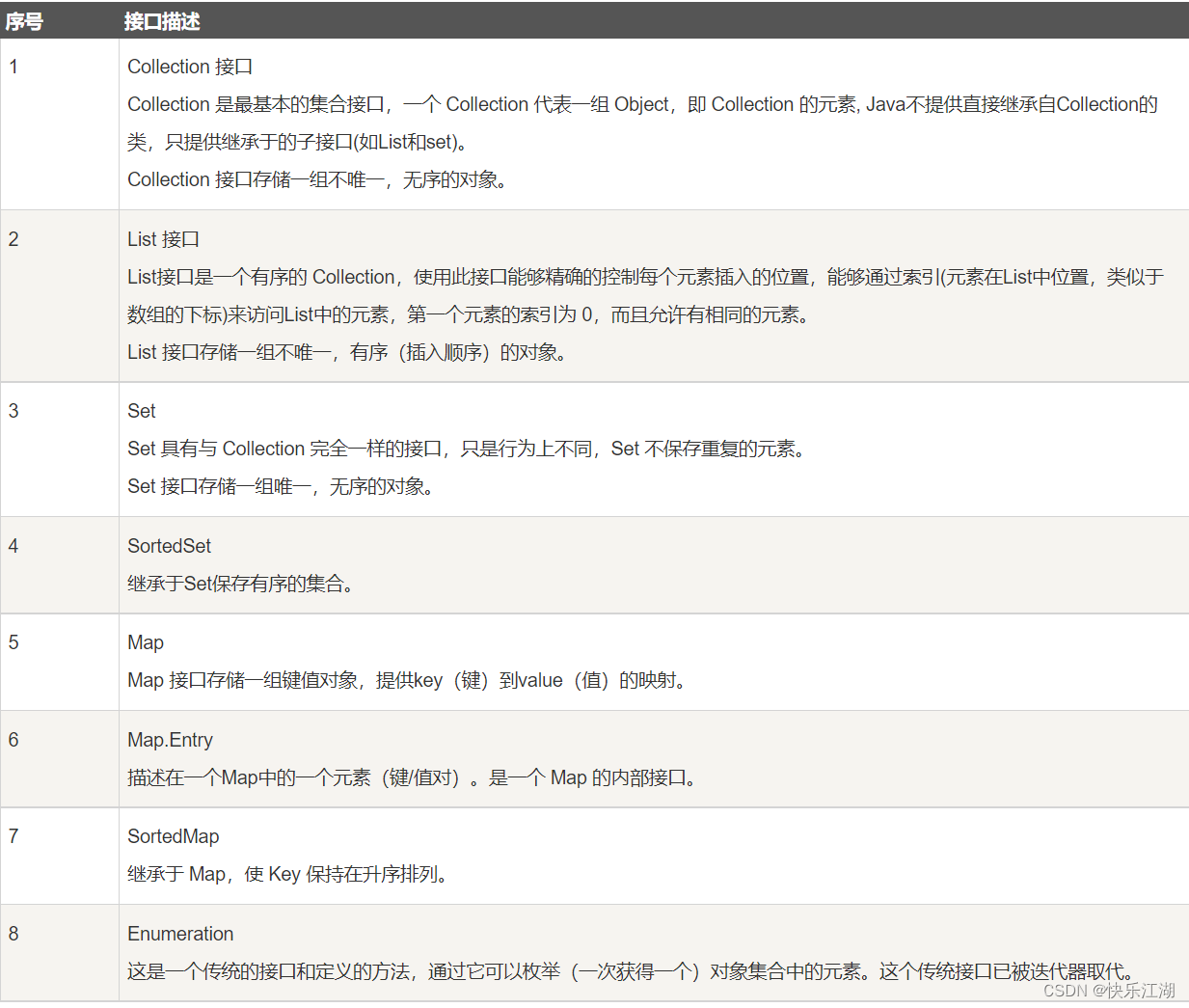Click the line '类，只提供继承于的子接口(如List和set)。'
1189x1008 pixels.
point(298,142)
